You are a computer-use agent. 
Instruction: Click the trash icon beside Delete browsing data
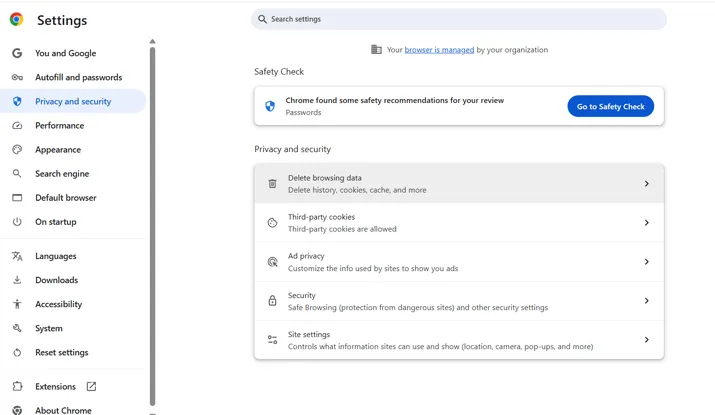point(272,184)
